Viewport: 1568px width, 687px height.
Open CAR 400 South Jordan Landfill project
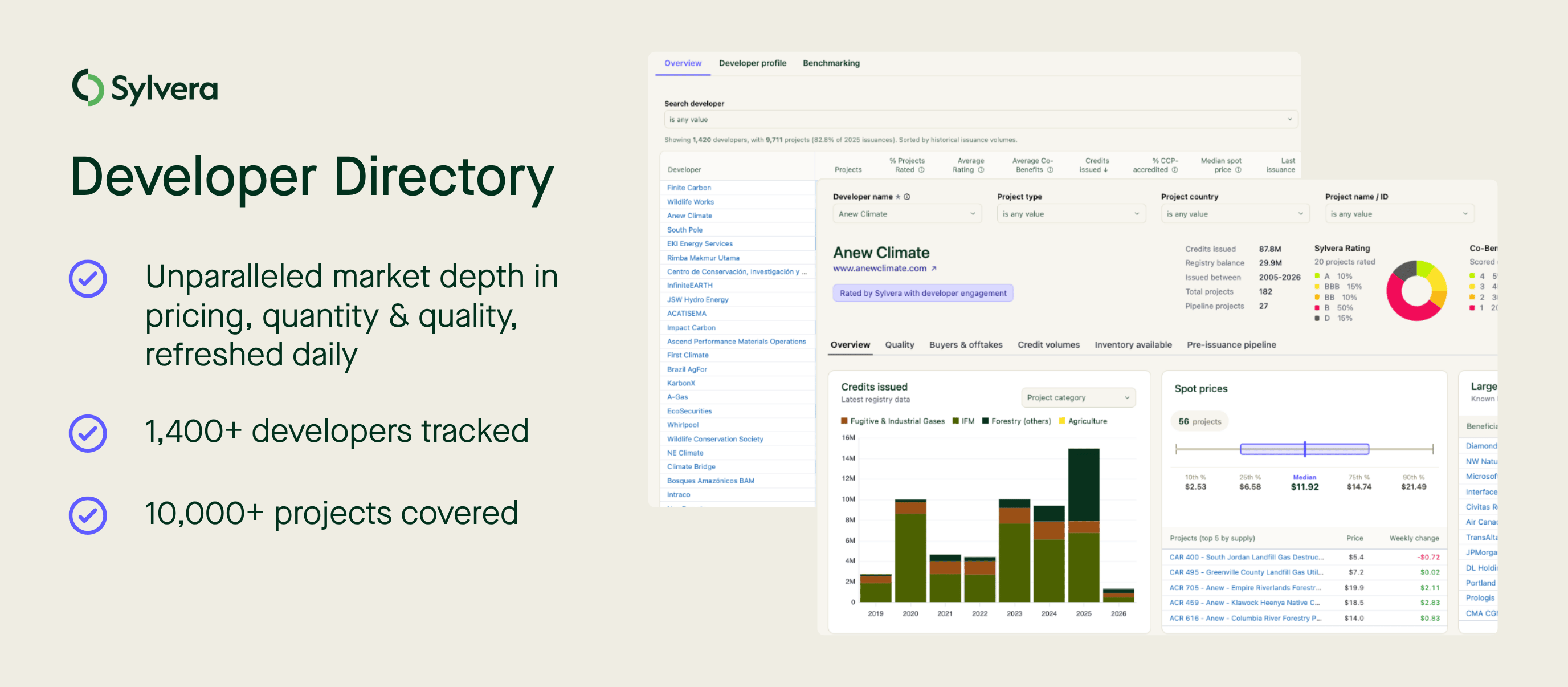coord(1246,557)
